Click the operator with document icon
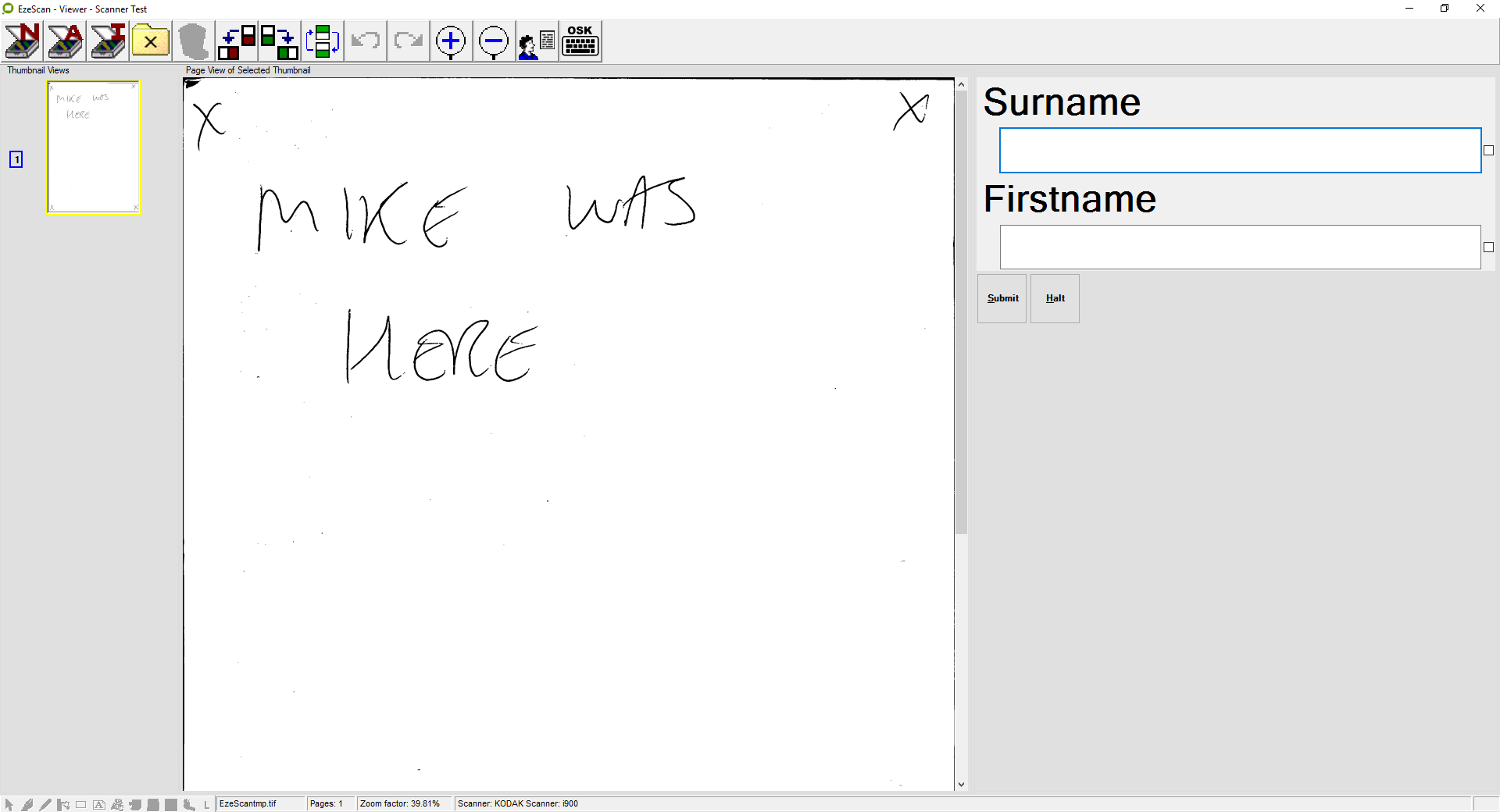The height and width of the screenshot is (812, 1500). pos(537,41)
